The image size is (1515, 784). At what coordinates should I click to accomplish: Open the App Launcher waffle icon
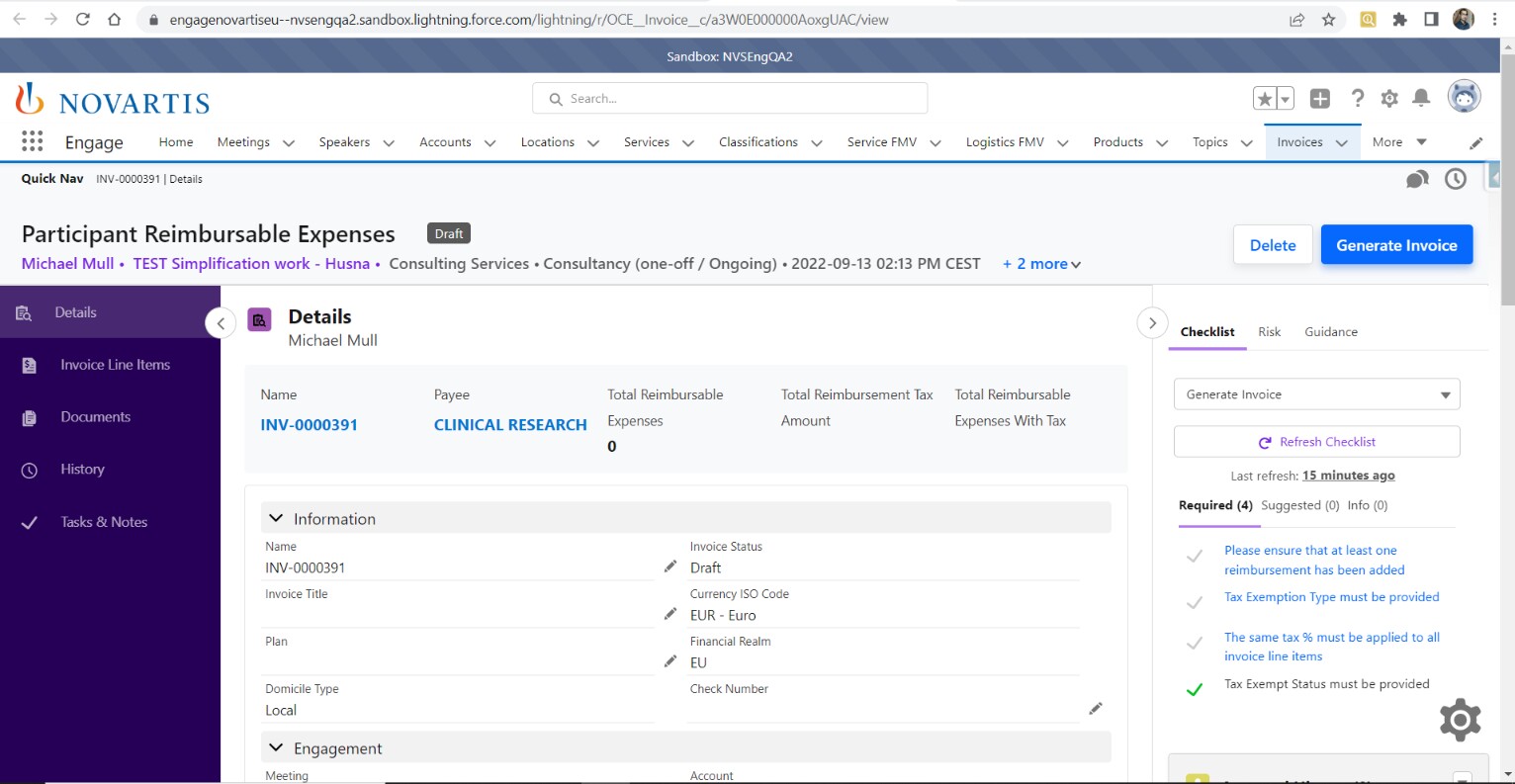pyautogui.click(x=32, y=141)
